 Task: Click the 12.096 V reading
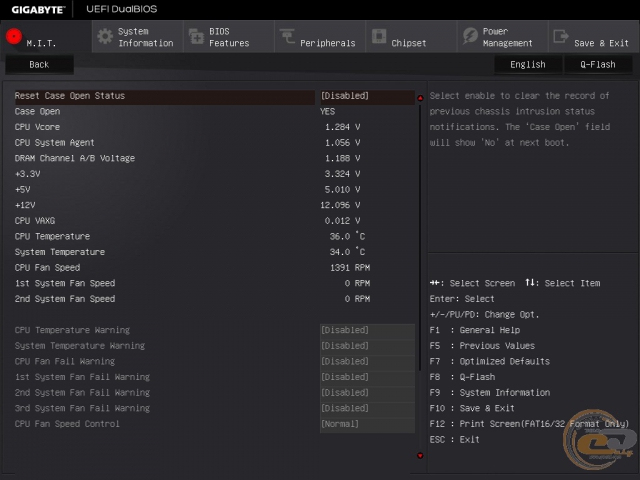[340, 205]
